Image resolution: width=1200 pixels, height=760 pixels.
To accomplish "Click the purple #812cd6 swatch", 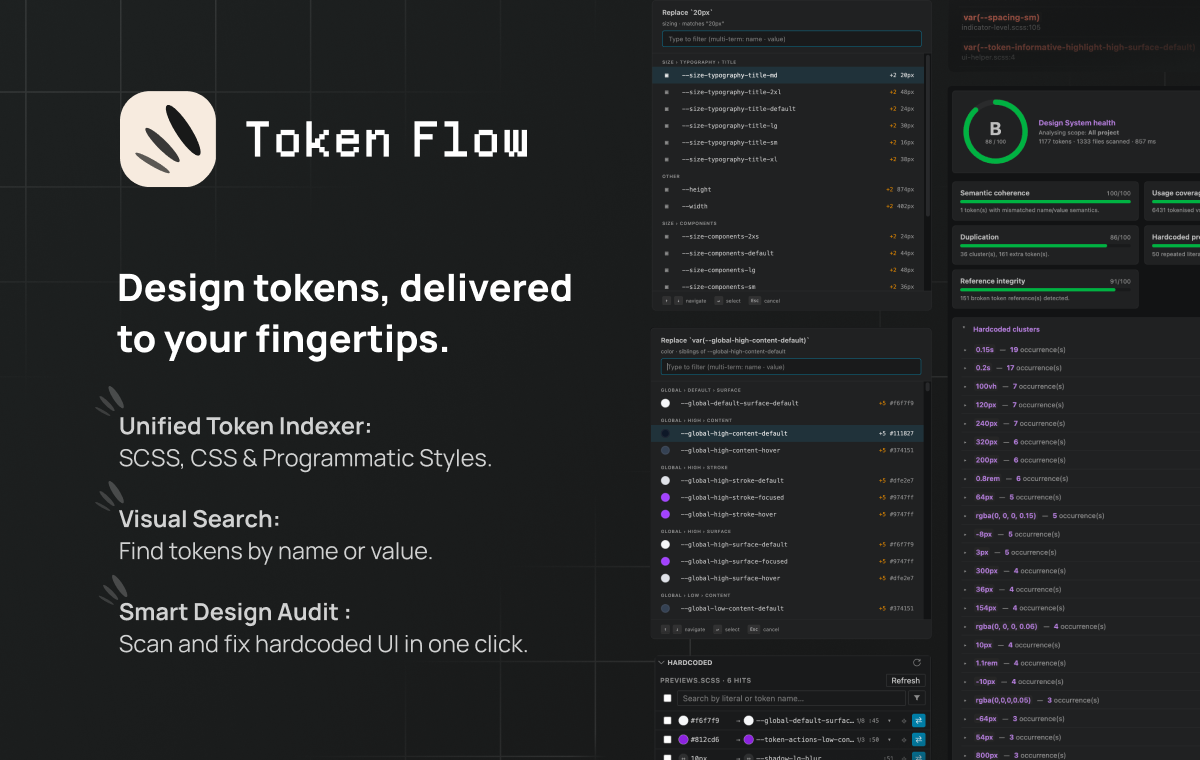I will [683, 739].
